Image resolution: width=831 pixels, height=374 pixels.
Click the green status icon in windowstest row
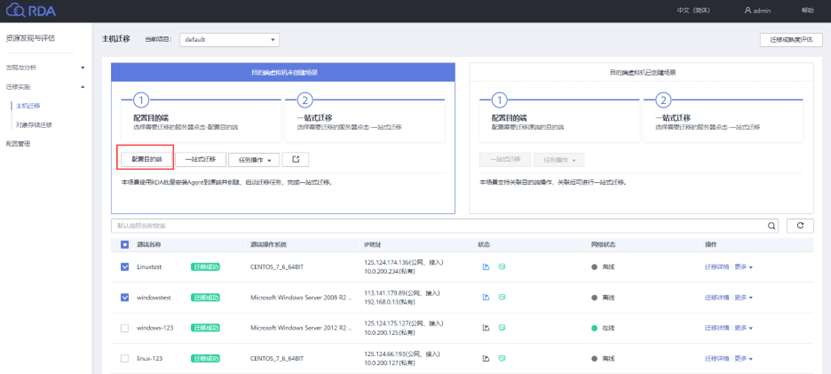[x=502, y=298]
